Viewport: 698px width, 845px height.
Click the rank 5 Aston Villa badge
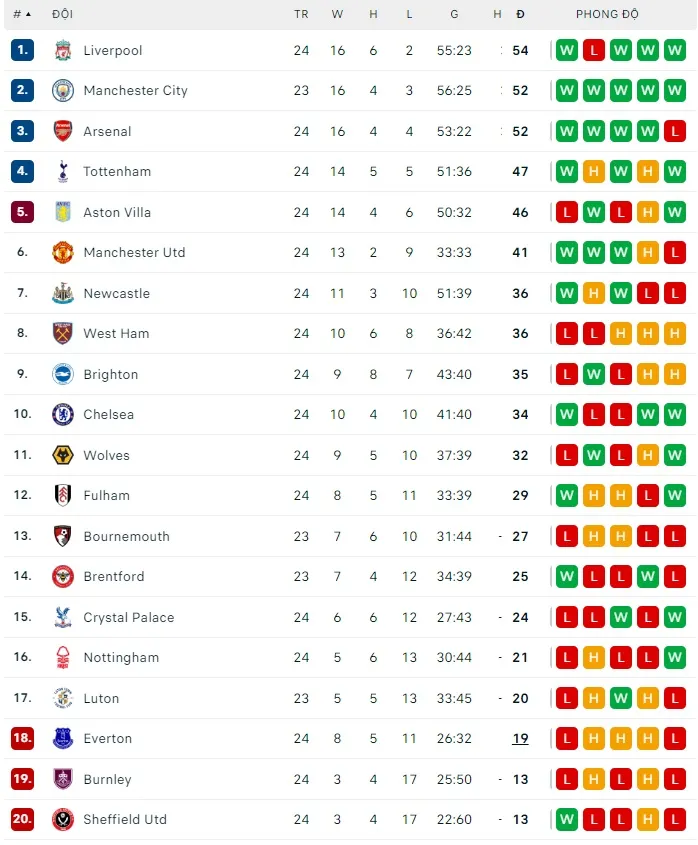22,212
